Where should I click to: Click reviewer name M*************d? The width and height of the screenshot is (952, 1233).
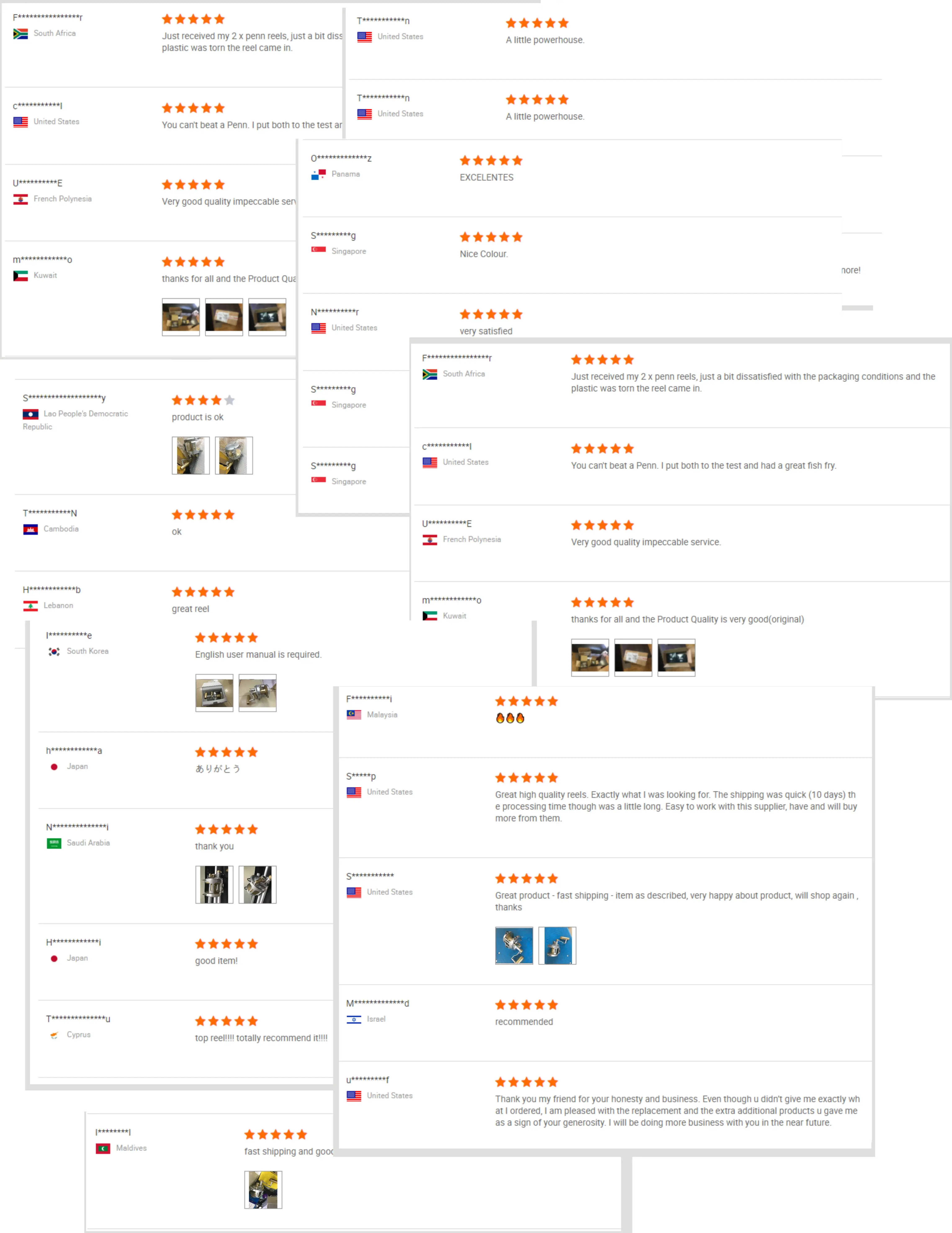377,1003
